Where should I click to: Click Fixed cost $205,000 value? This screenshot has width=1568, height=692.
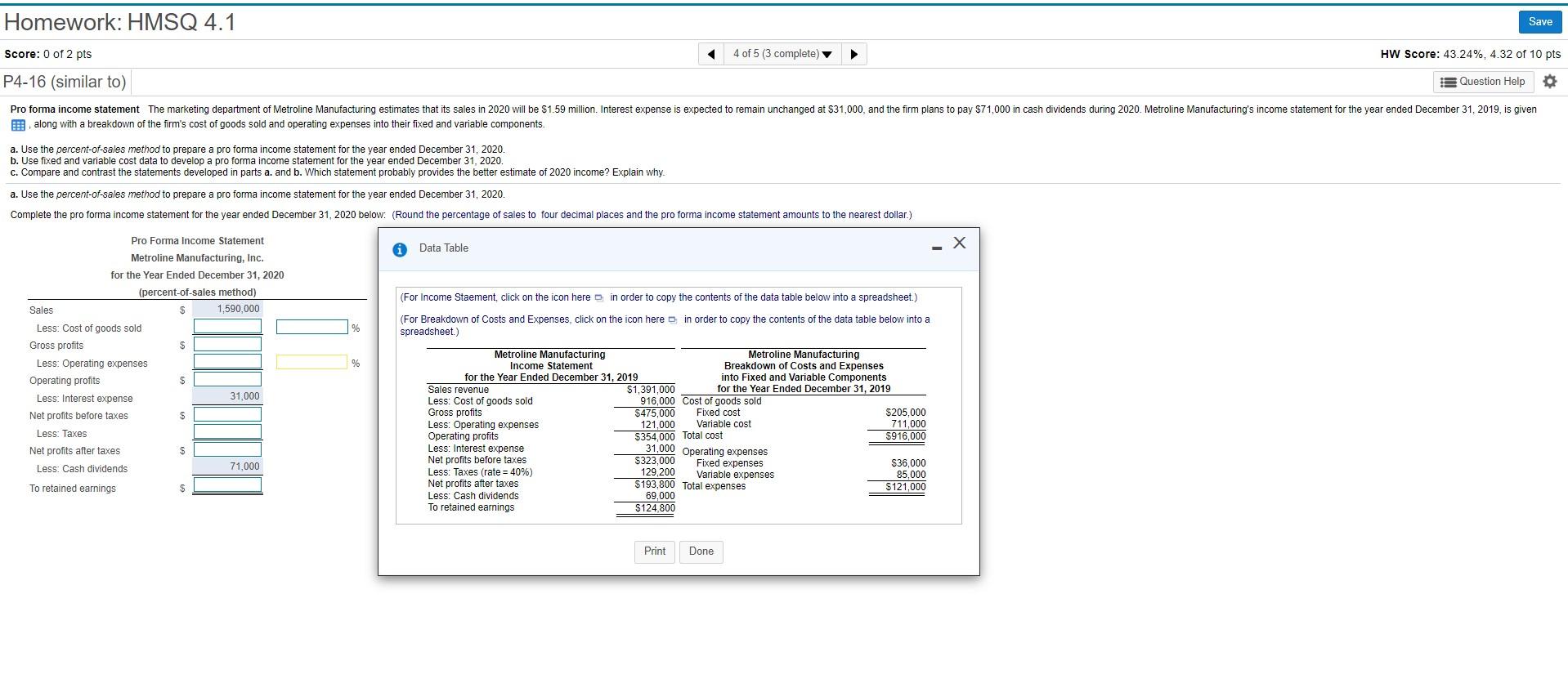[906, 413]
